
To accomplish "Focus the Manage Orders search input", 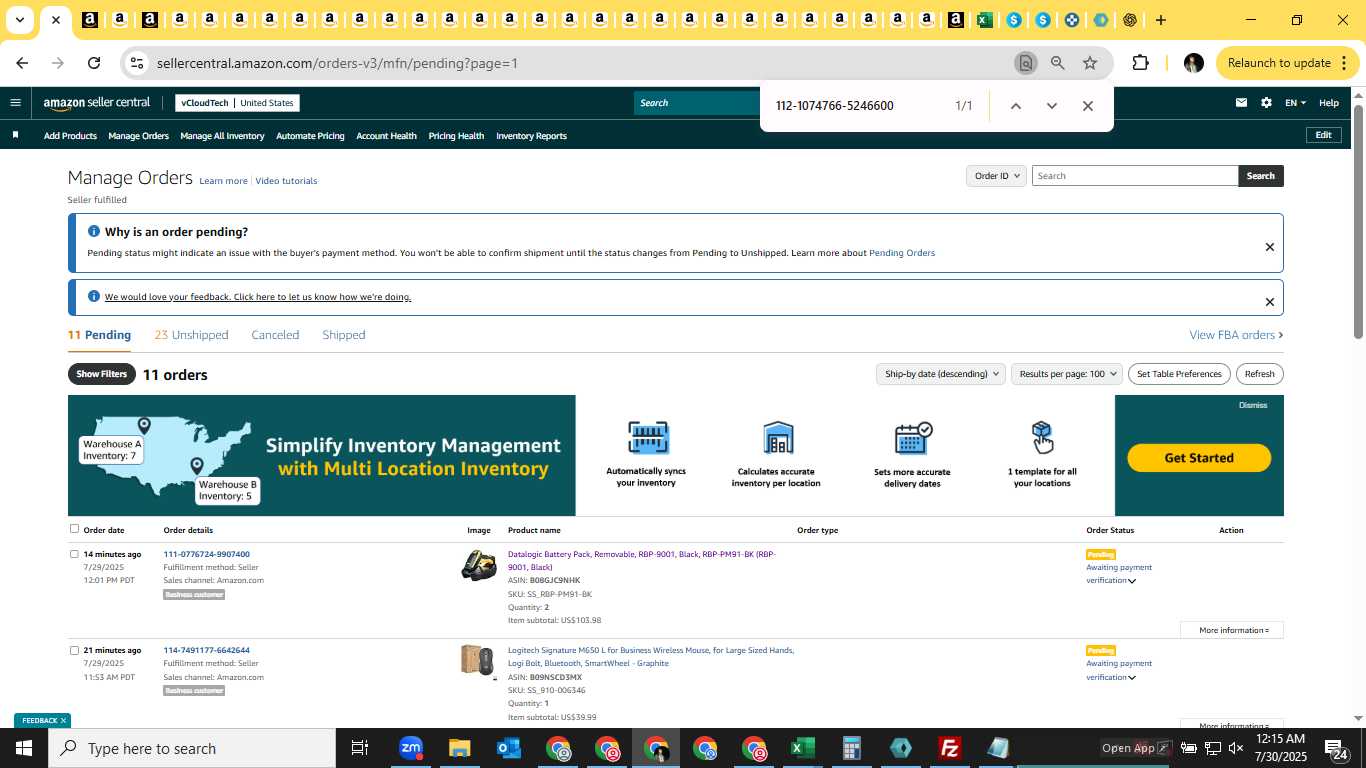I will coord(1135,176).
